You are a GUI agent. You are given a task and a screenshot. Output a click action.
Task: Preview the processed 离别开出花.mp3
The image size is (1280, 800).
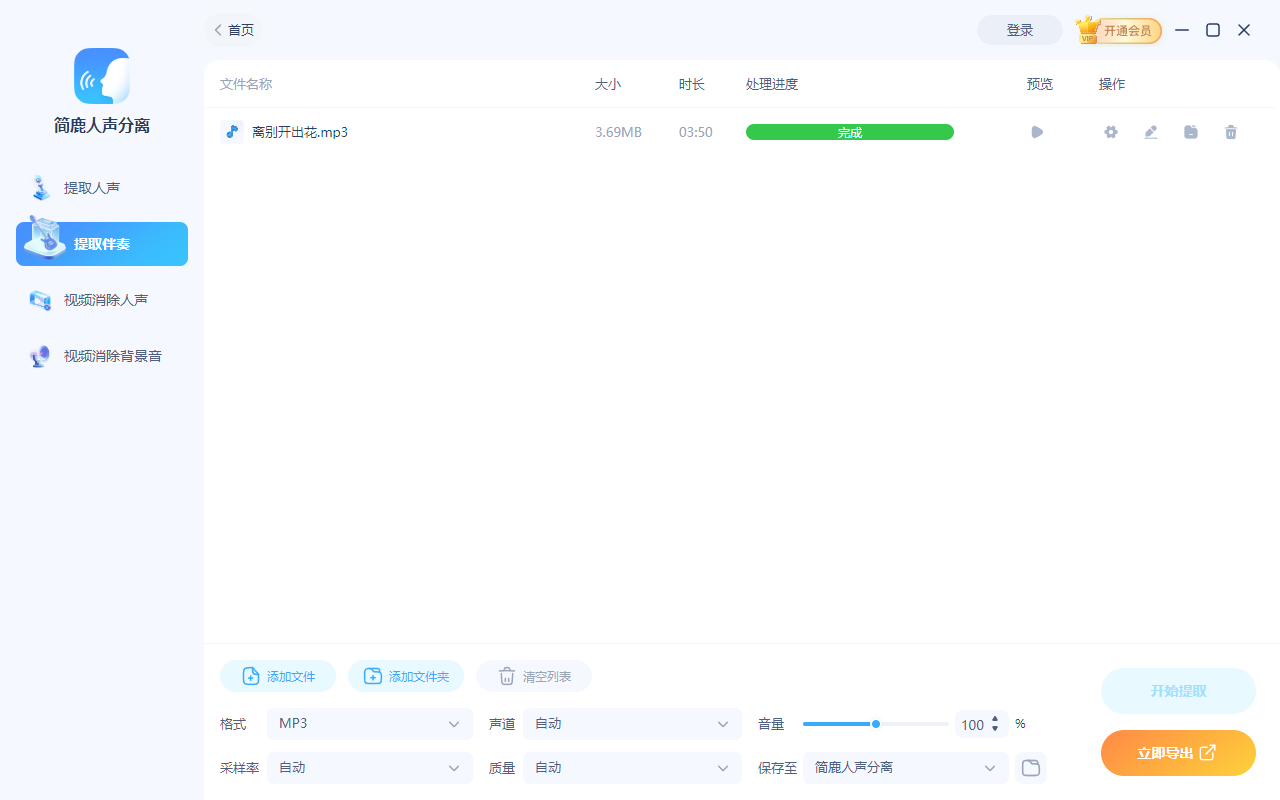click(x=1037, y=131)
